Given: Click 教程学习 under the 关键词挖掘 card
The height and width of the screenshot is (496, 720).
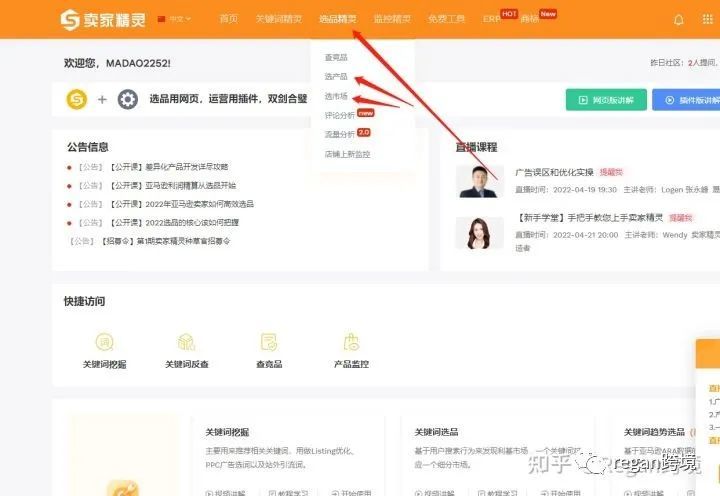Looking at the screenshot, I should coord(288,493).
